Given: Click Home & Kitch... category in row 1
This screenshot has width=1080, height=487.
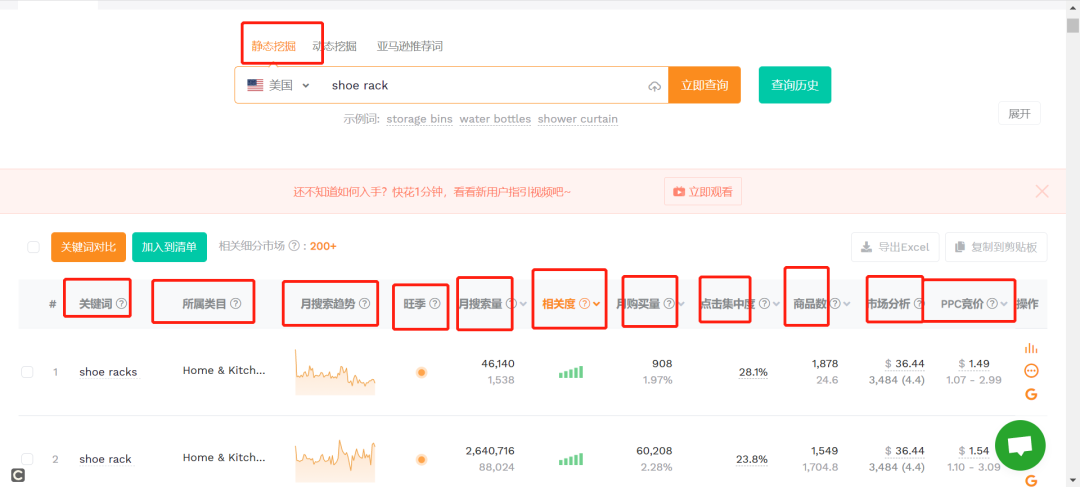Looking at the screenshot, I should point(224,371).
